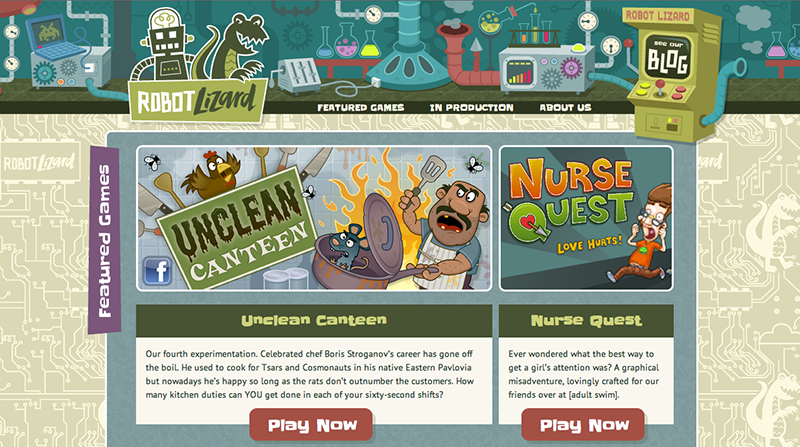Click Play Now under Unclean Canteen
The width and height of the screenshot is (800, 447).
coord(311,425)
